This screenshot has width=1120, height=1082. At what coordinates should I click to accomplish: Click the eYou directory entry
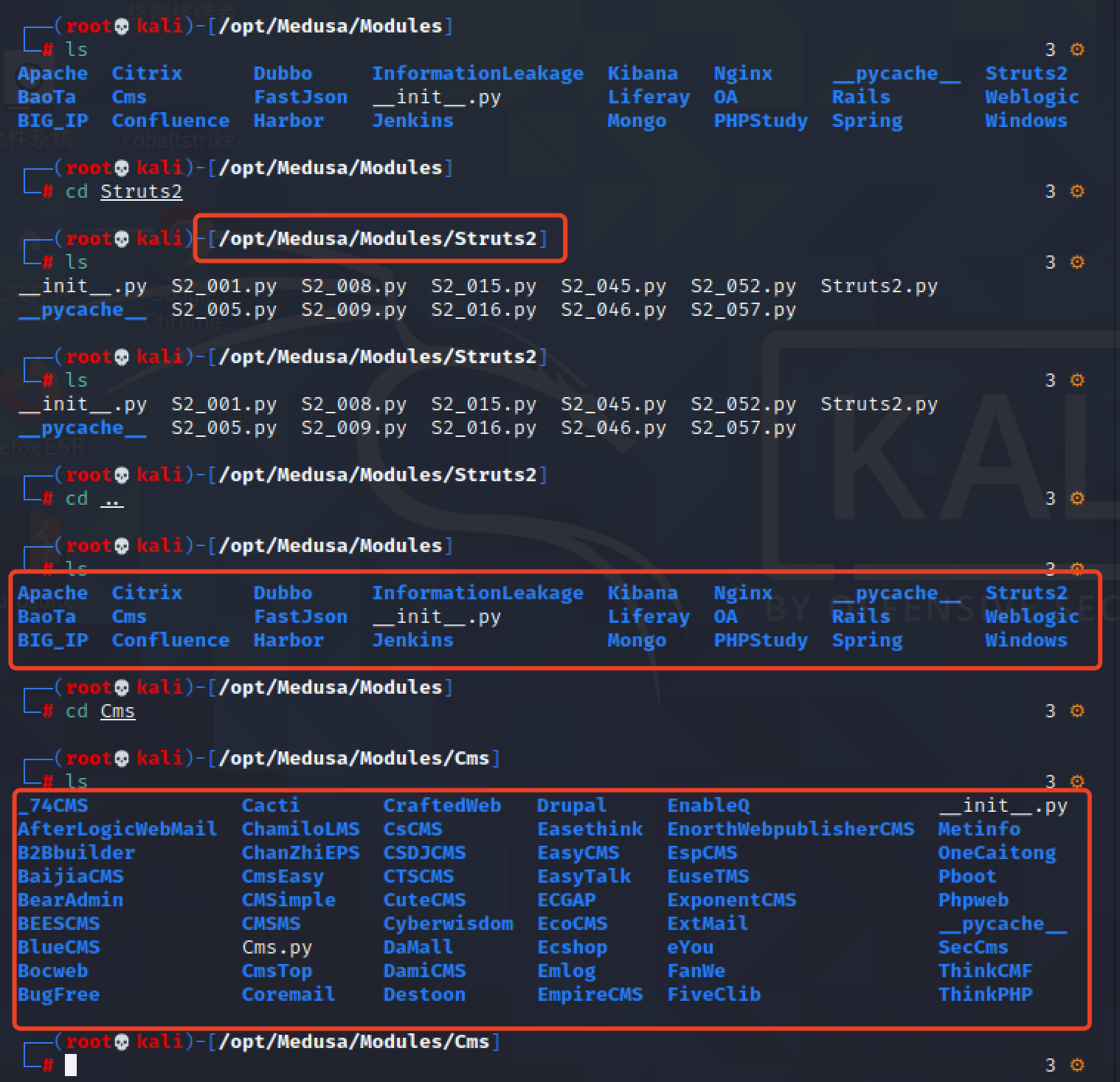pos(691,948)
